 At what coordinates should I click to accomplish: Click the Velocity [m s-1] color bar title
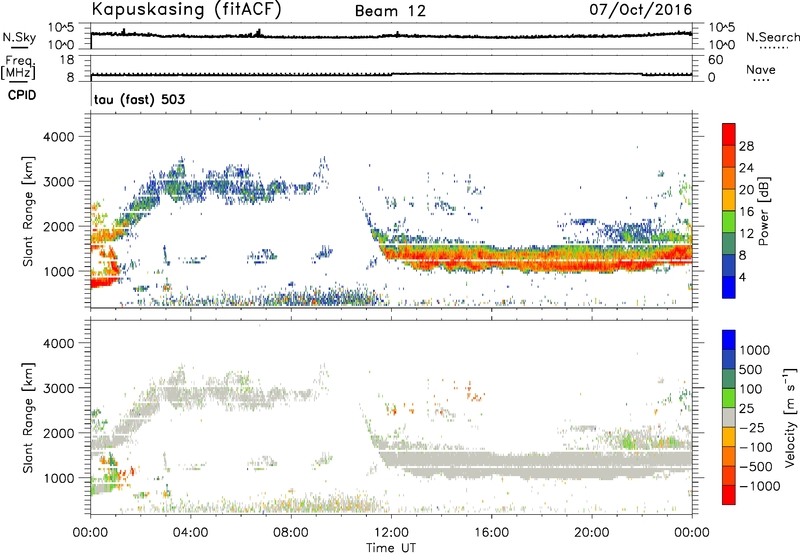[x=790, y=417]
